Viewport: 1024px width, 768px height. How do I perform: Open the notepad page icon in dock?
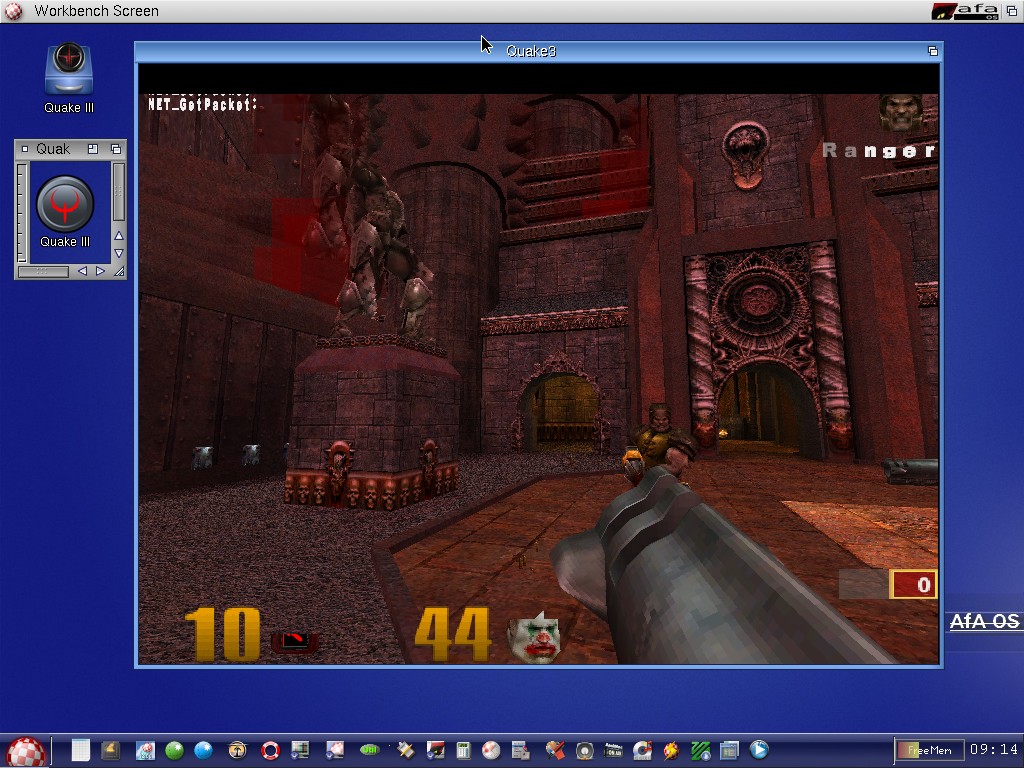pos(80,750)
